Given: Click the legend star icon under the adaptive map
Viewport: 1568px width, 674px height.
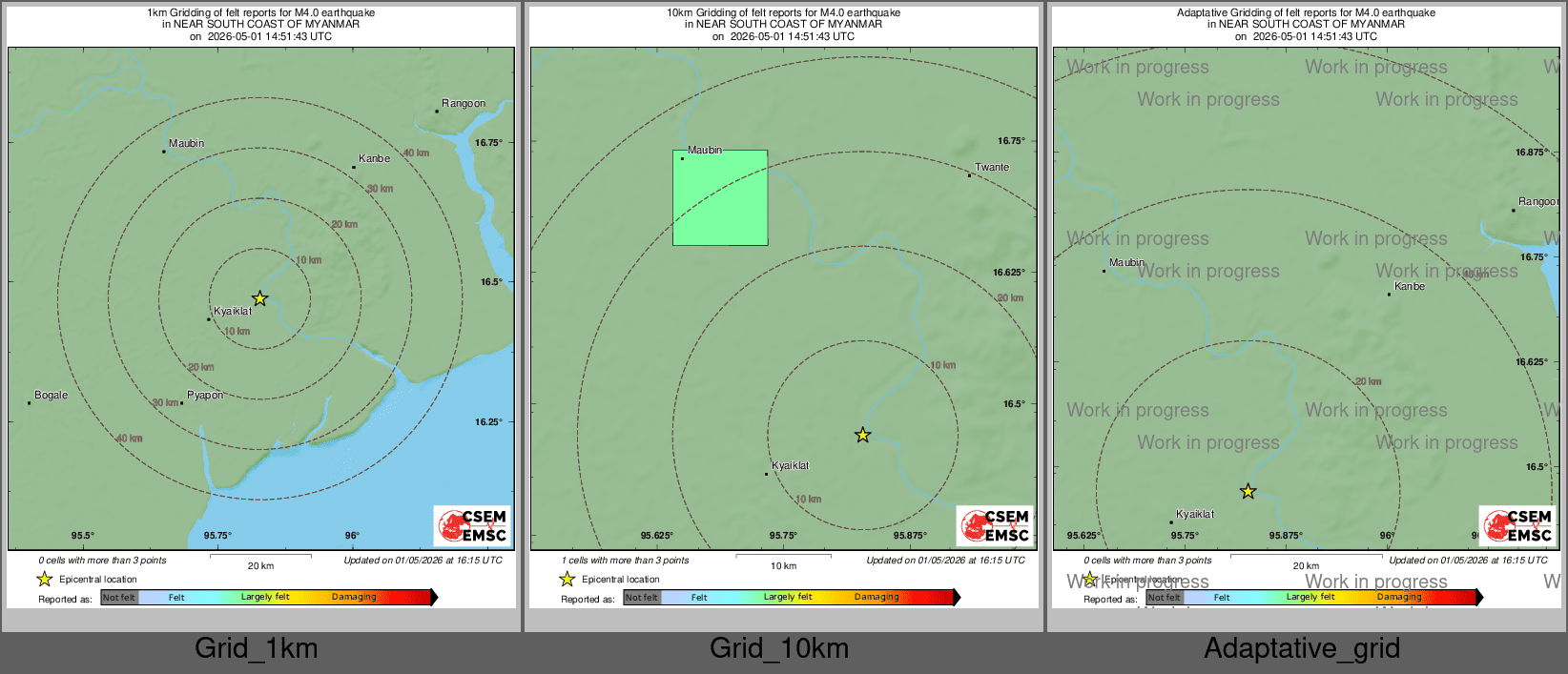Looking at the screenshot, I should 1089,579.
